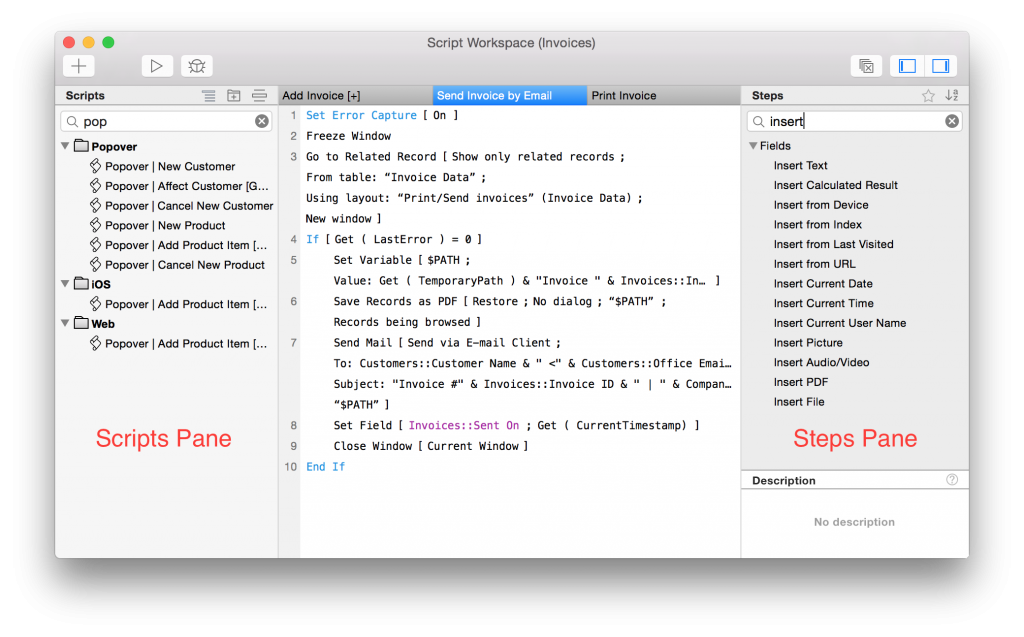Image resolution: width=1024 pixels, height=637 pixels.
Task: Hide the Scripts pane using its pane toggle icon
Action: [906, 64]
